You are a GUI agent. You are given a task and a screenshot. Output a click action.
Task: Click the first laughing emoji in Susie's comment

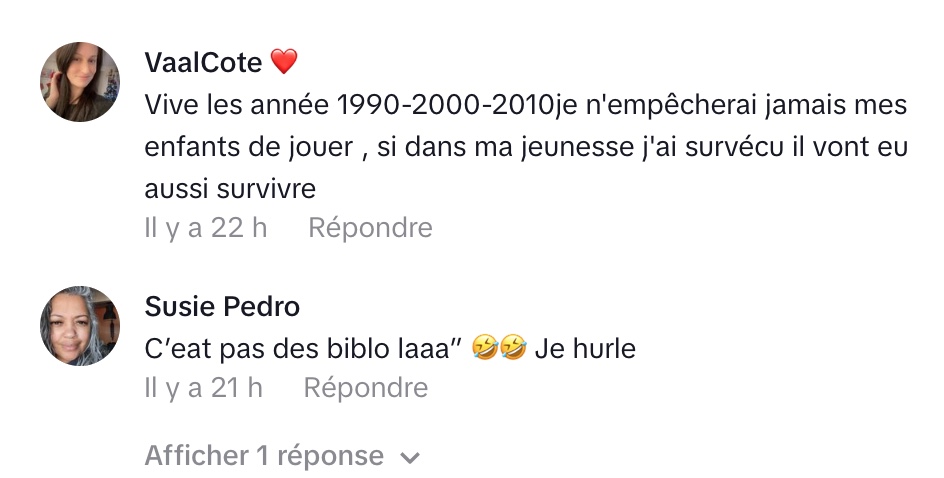coord(484,350)
